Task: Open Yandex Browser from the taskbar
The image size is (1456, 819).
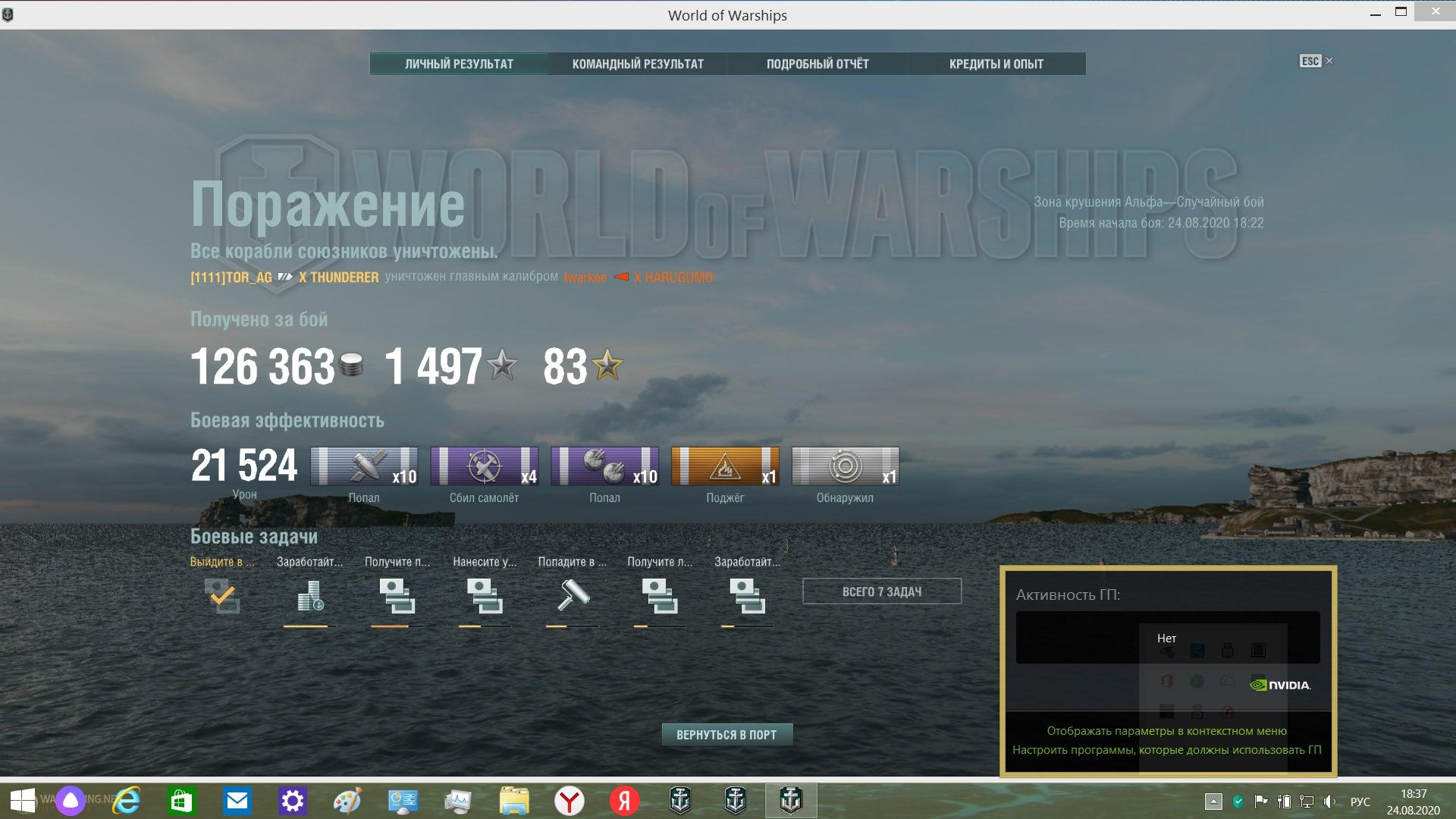Action: tap(569, 801)
